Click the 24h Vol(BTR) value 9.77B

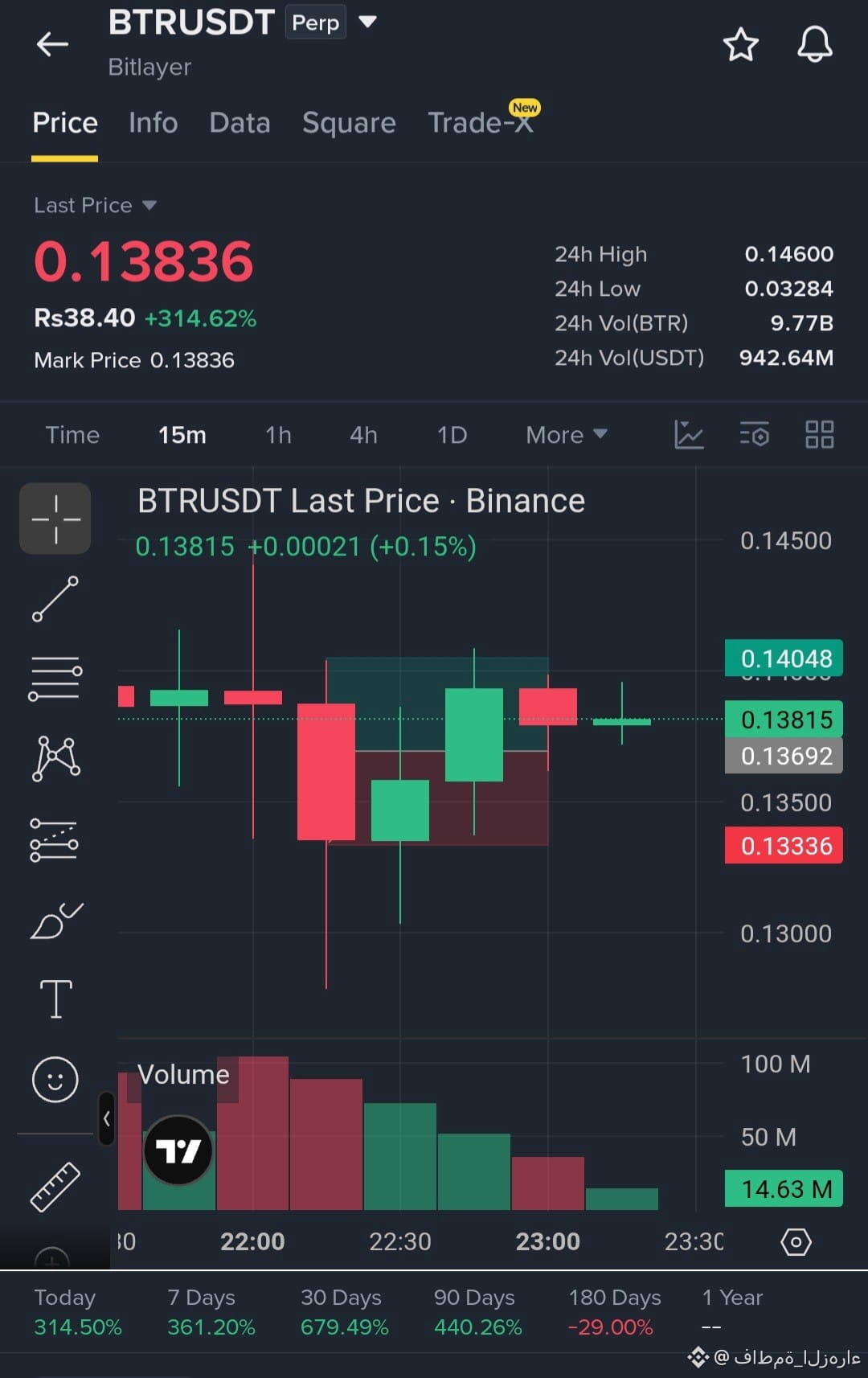801,323
